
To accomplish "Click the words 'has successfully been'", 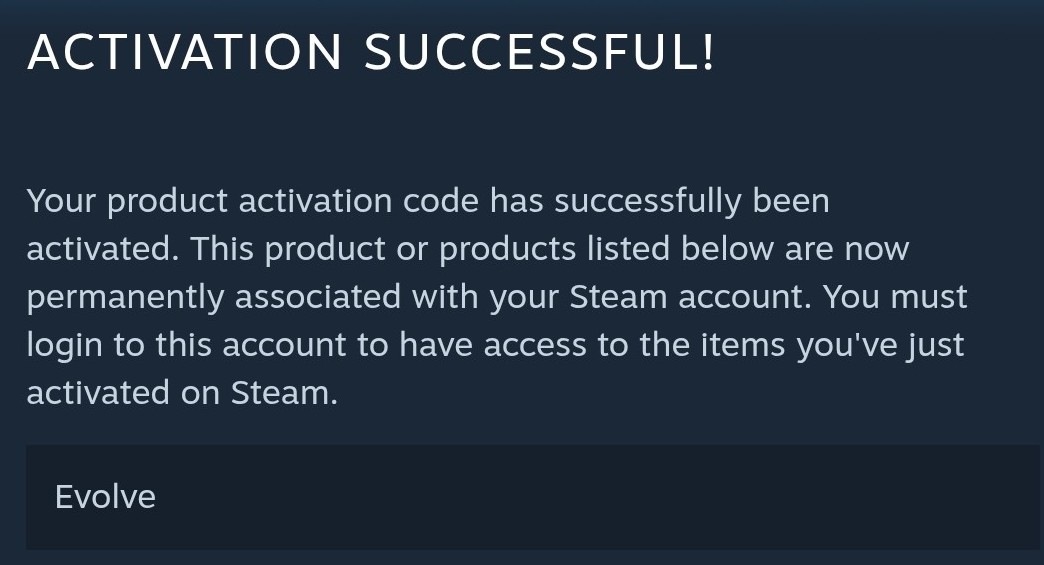I will [x=659, y=201].
